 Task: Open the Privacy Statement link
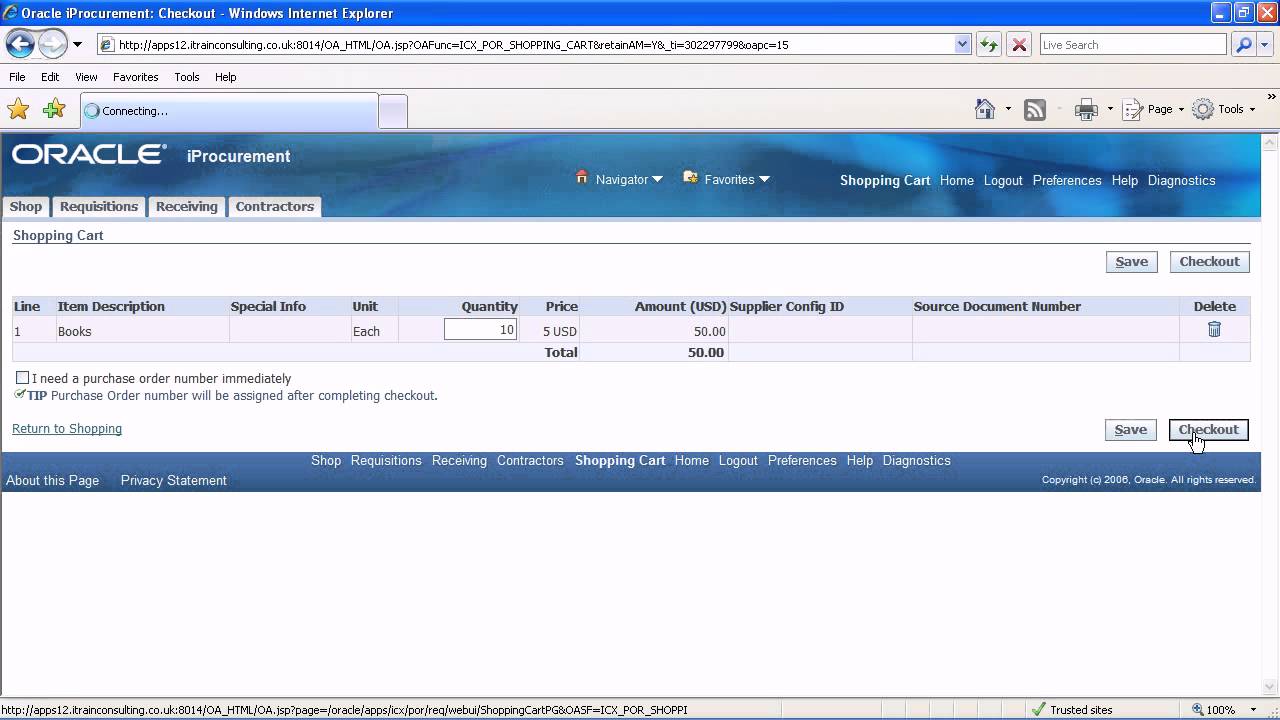pyautogui.click(x=174, y=480)
